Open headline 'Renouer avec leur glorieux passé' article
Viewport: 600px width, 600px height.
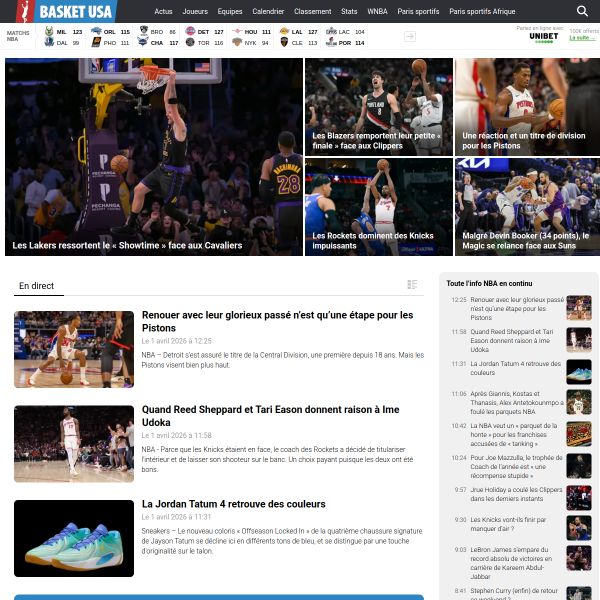tap(277, 321)
